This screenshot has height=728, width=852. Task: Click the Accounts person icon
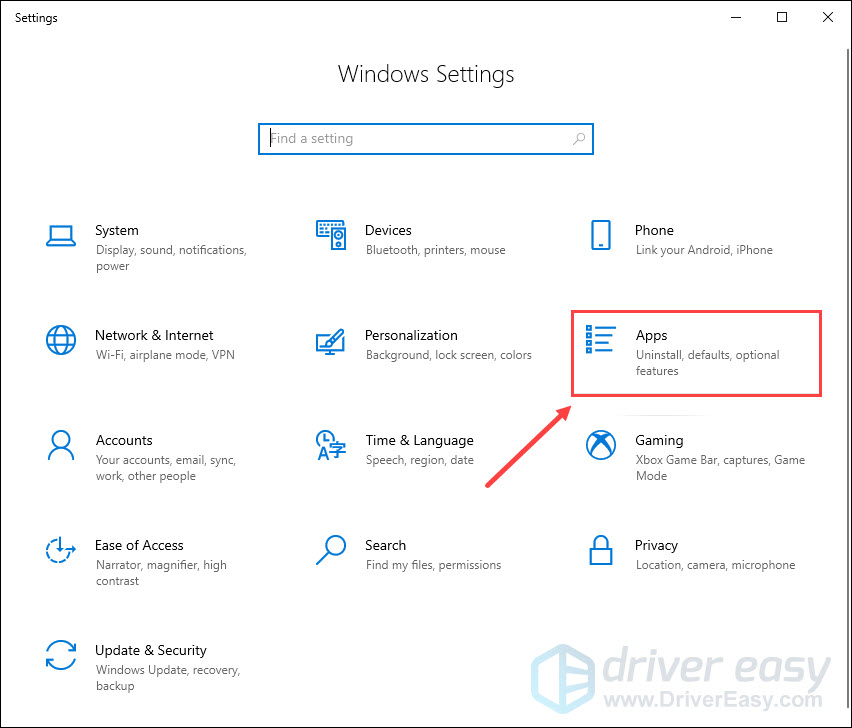click(x=61, y=445)
